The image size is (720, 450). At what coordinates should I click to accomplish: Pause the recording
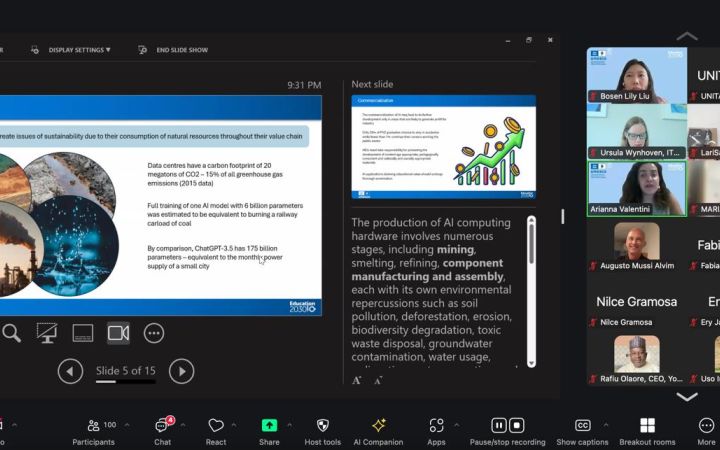click(498, 426)
